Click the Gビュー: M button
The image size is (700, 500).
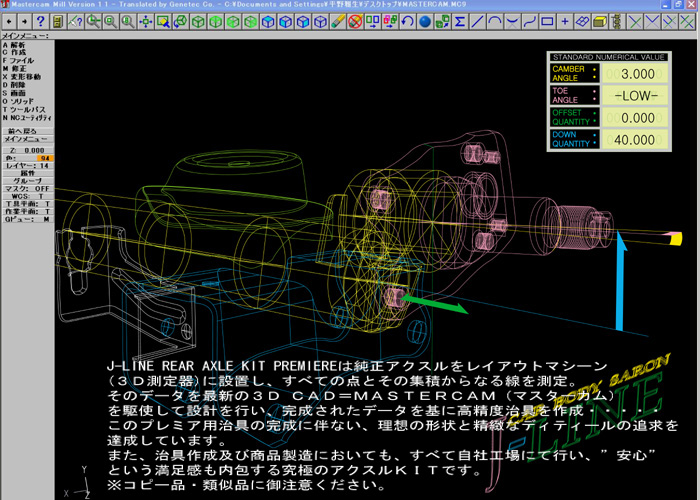[x=28, y=219]
